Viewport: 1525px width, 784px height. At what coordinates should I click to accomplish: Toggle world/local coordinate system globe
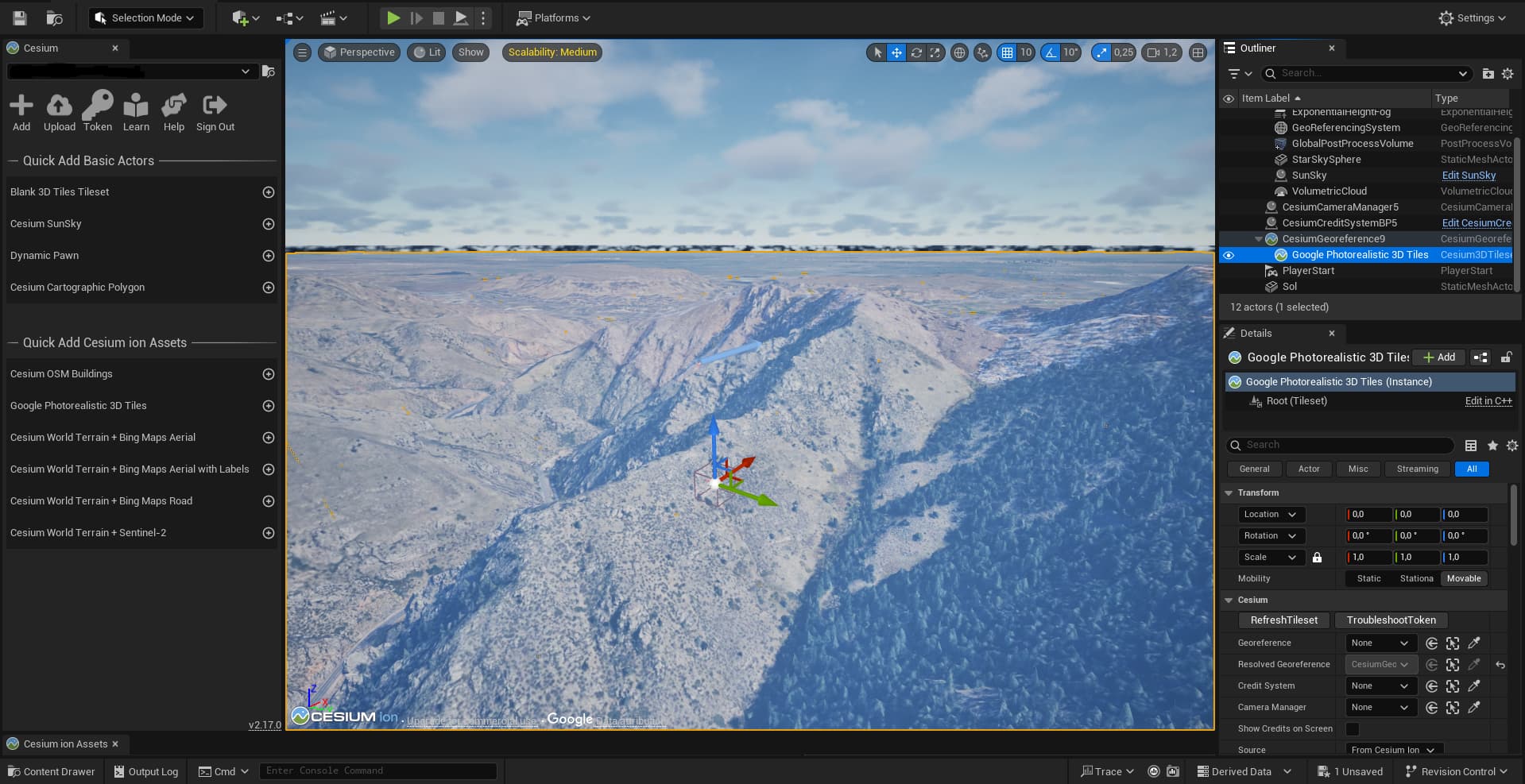960,52
